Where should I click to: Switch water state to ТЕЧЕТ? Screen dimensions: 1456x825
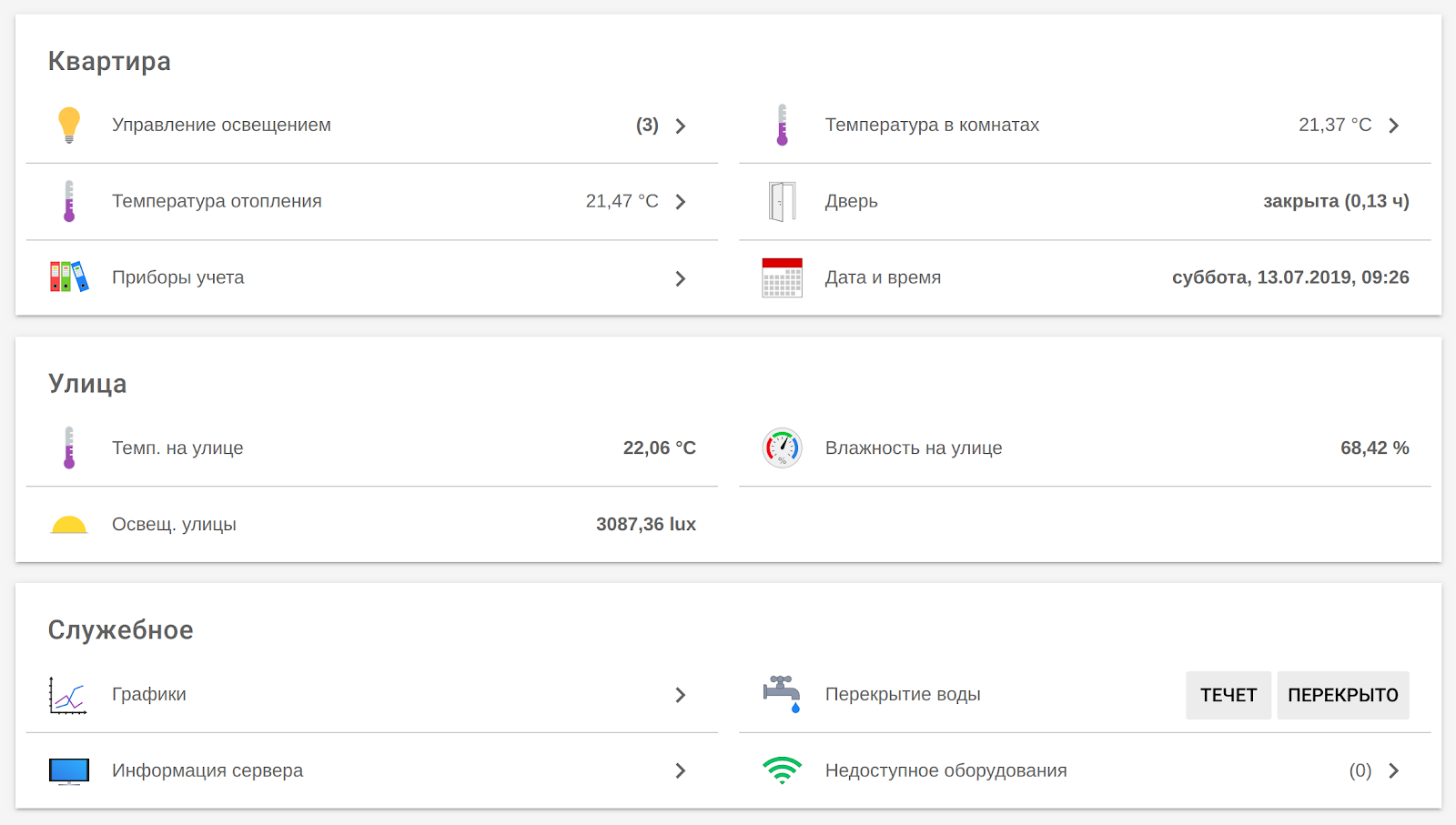[x=1228, y=695]
